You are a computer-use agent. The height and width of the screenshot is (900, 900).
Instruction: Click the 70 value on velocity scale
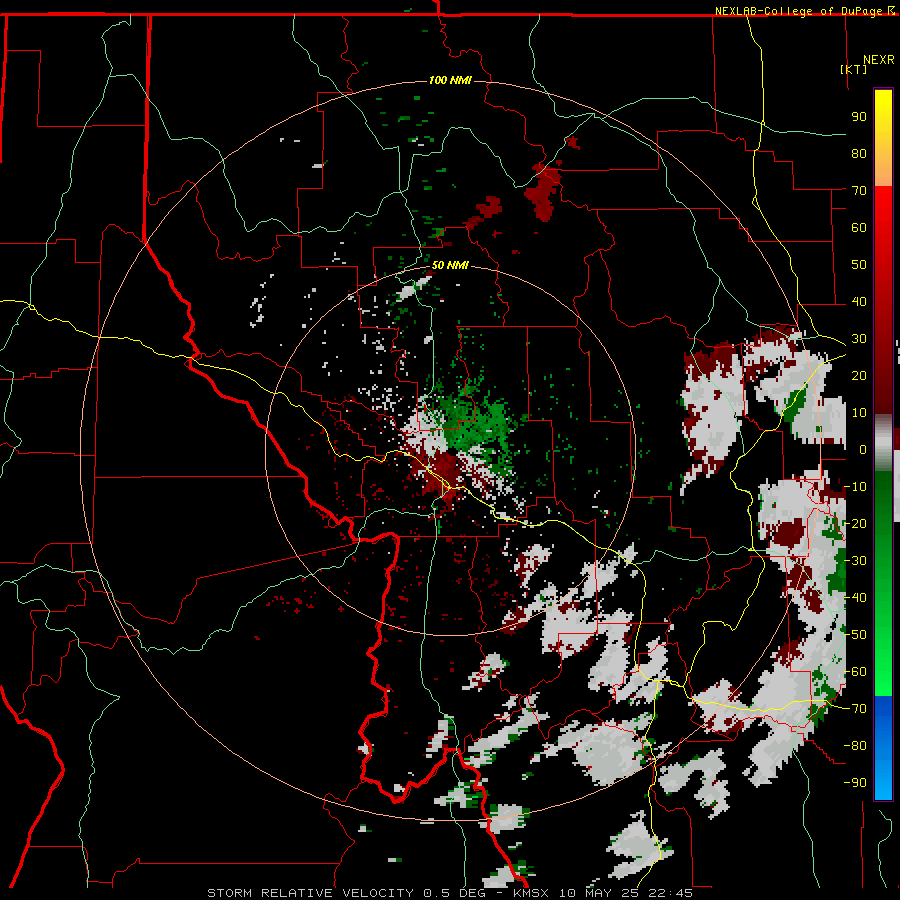tap(859, 191)
